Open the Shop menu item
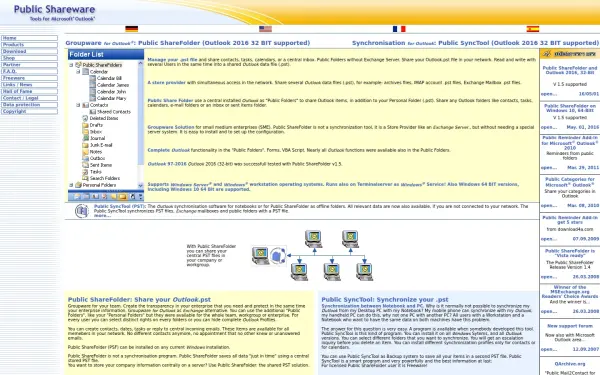Image resolution: width=600 pixels, height=375 pixels. 29,58
